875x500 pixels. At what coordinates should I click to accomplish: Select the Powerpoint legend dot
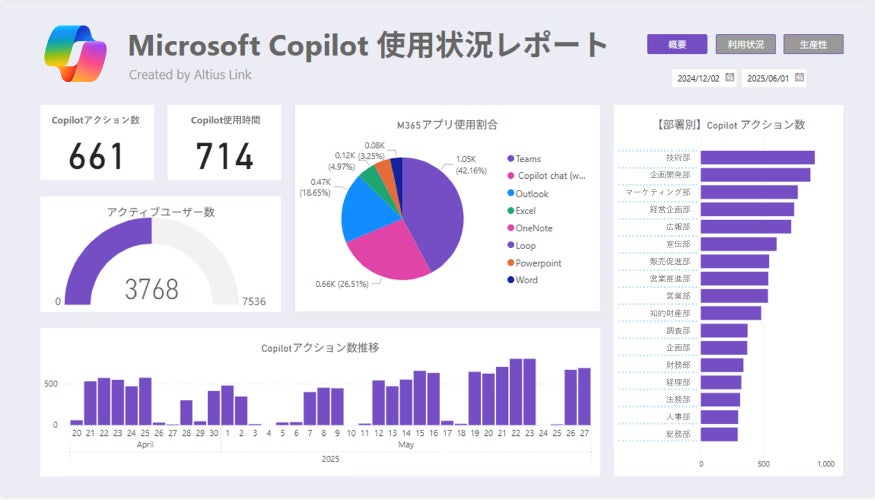coord(510,263)
